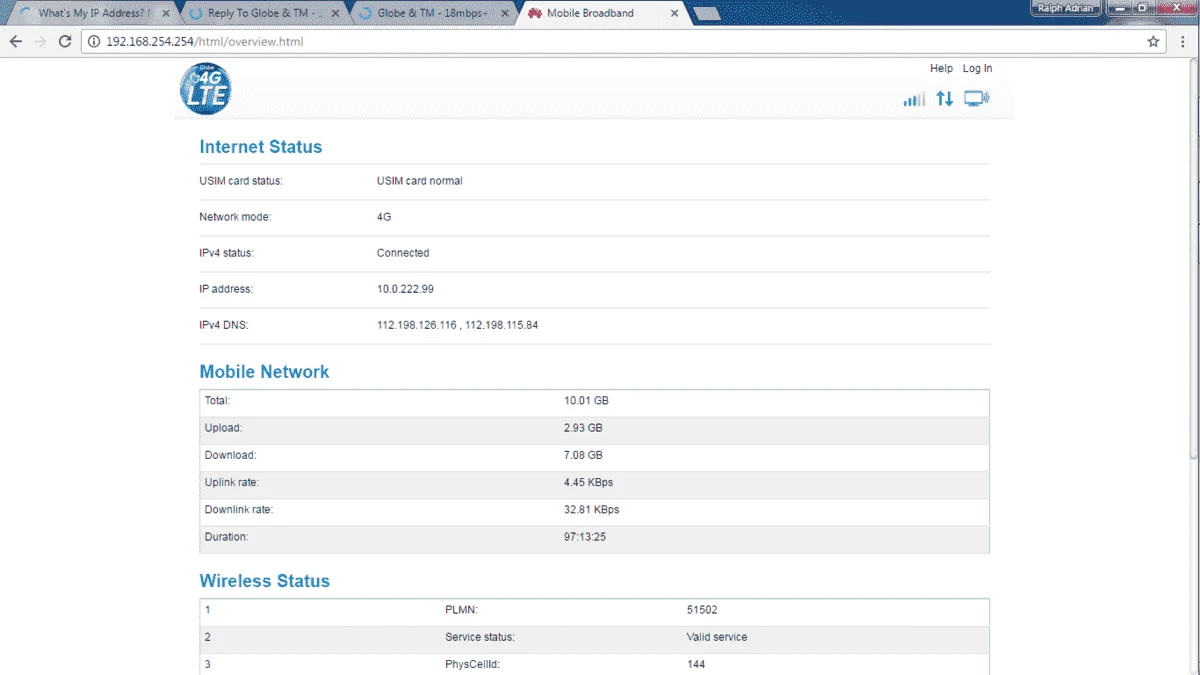Click the Globe 4G LTE logo
The height and width of the screenshot is (675, 1200).
(206, 89)
